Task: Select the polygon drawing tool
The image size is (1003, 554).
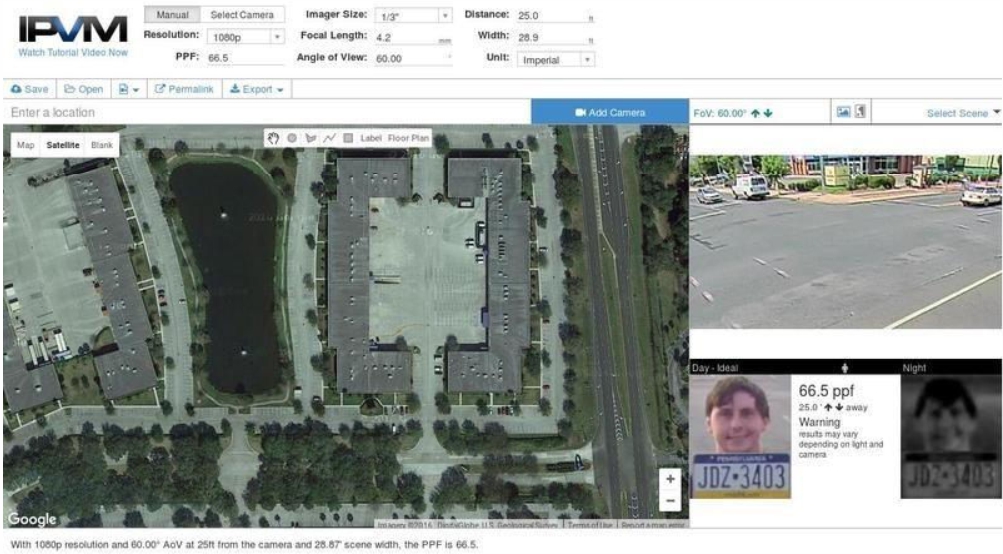Action: pos(309,138)
